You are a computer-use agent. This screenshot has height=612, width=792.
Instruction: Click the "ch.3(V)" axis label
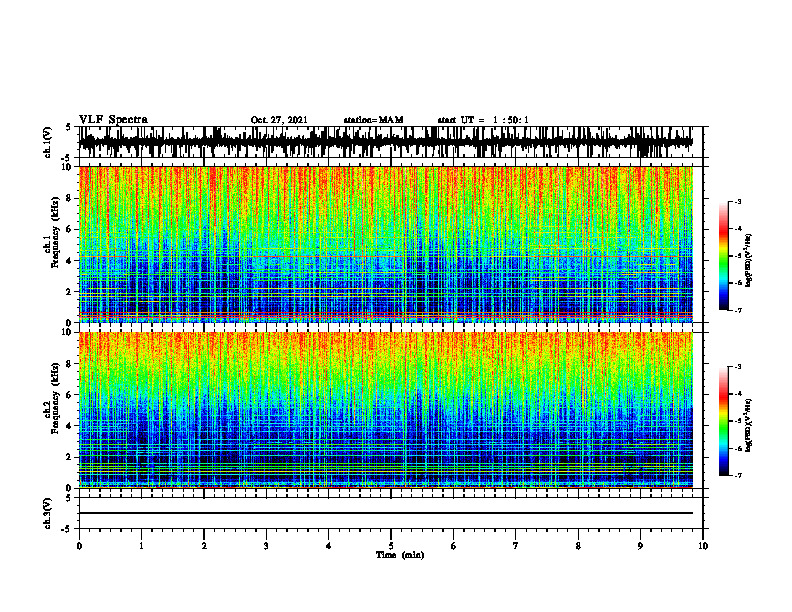(48, 513)
